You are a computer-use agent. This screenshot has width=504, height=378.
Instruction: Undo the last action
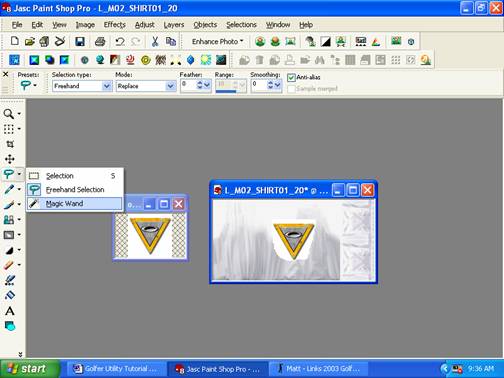point(120,41)
